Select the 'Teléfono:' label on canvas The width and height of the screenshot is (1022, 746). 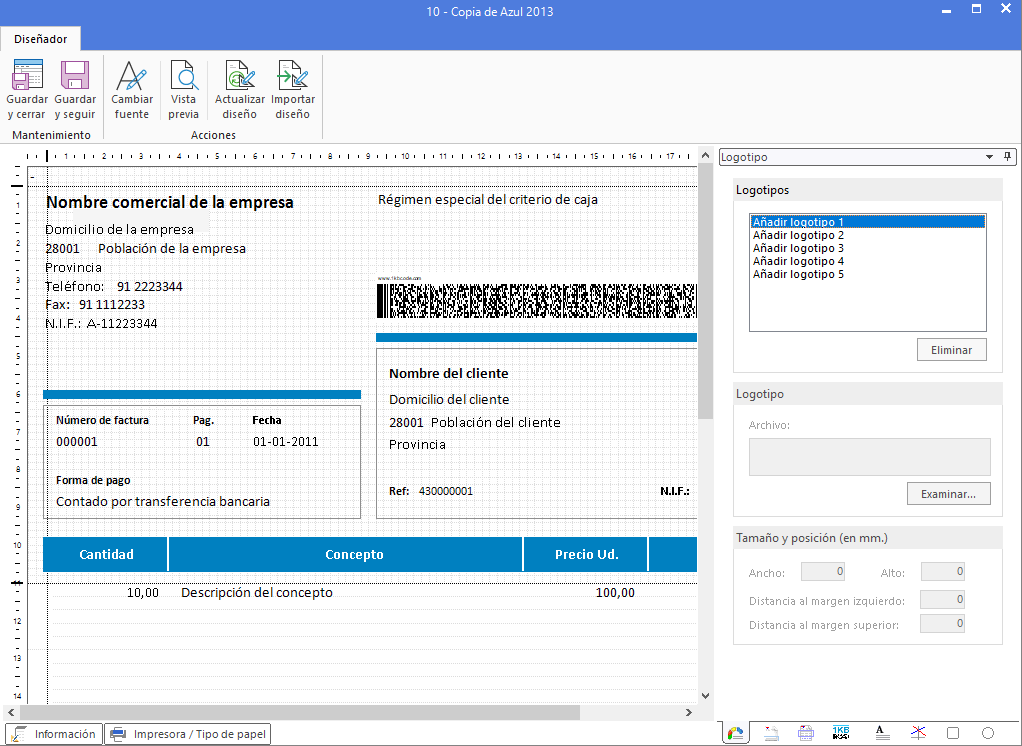pyautogui.click(x=74, y=287)
